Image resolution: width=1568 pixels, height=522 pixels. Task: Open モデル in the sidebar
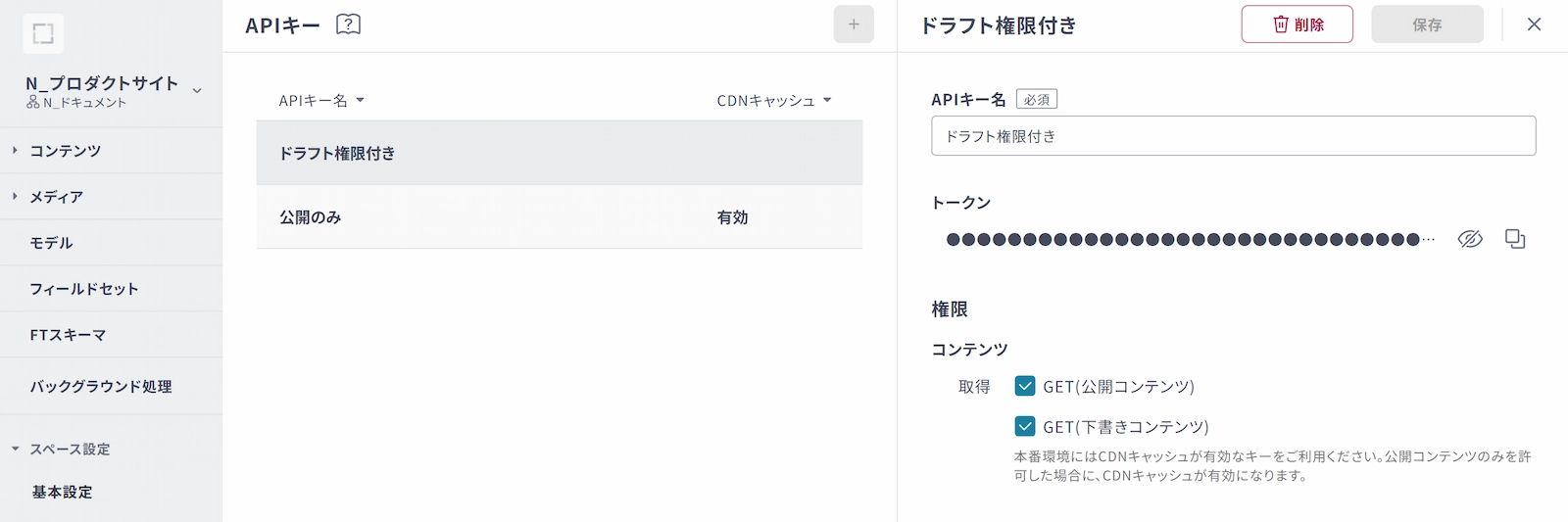click(x=51, y=243)
